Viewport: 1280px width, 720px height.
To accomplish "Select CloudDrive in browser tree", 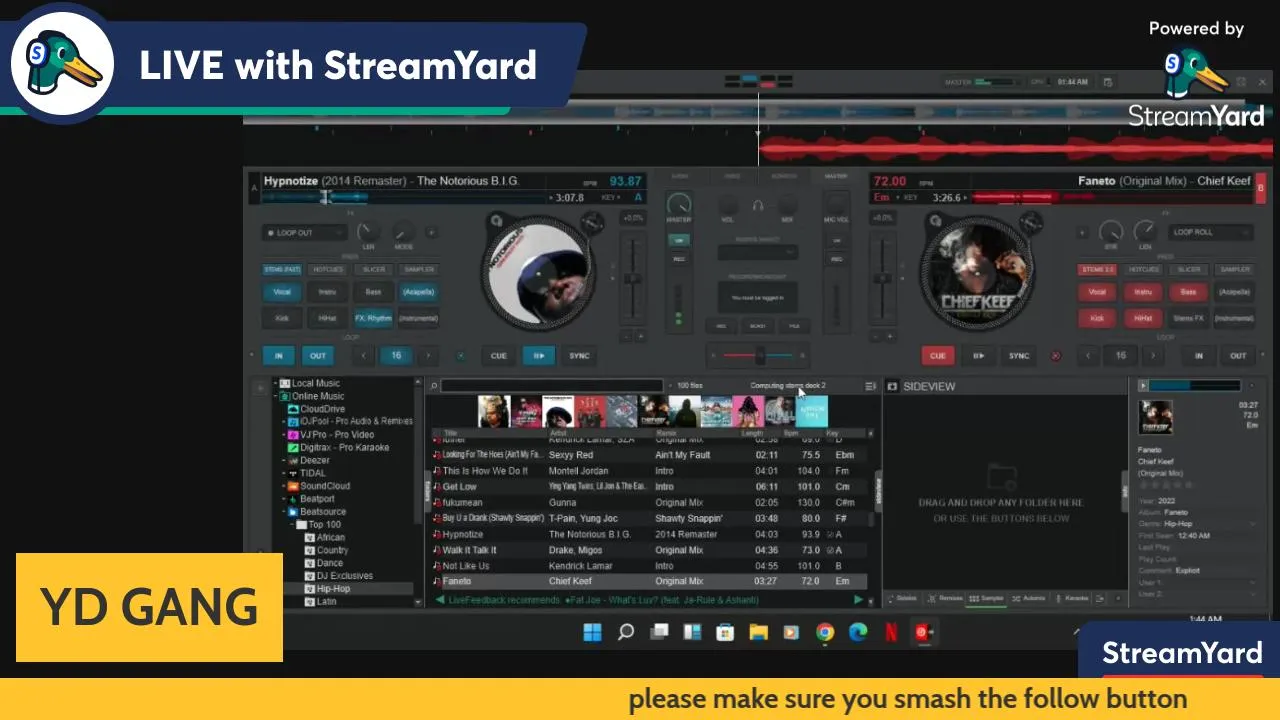I will [x=322, y=408].
